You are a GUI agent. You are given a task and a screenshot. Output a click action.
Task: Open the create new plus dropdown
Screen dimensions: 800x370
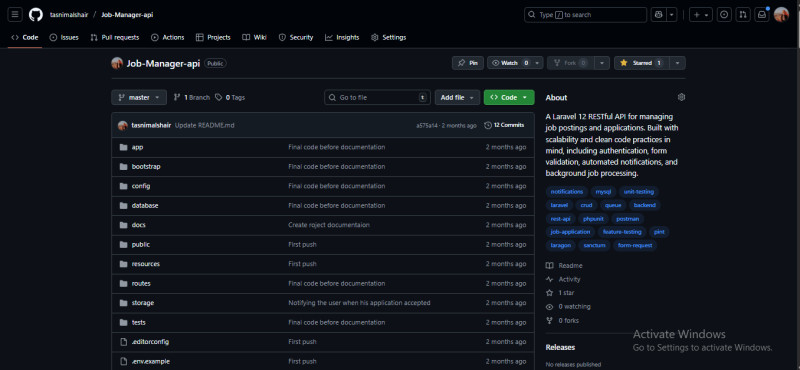click(x=701, y=15)
